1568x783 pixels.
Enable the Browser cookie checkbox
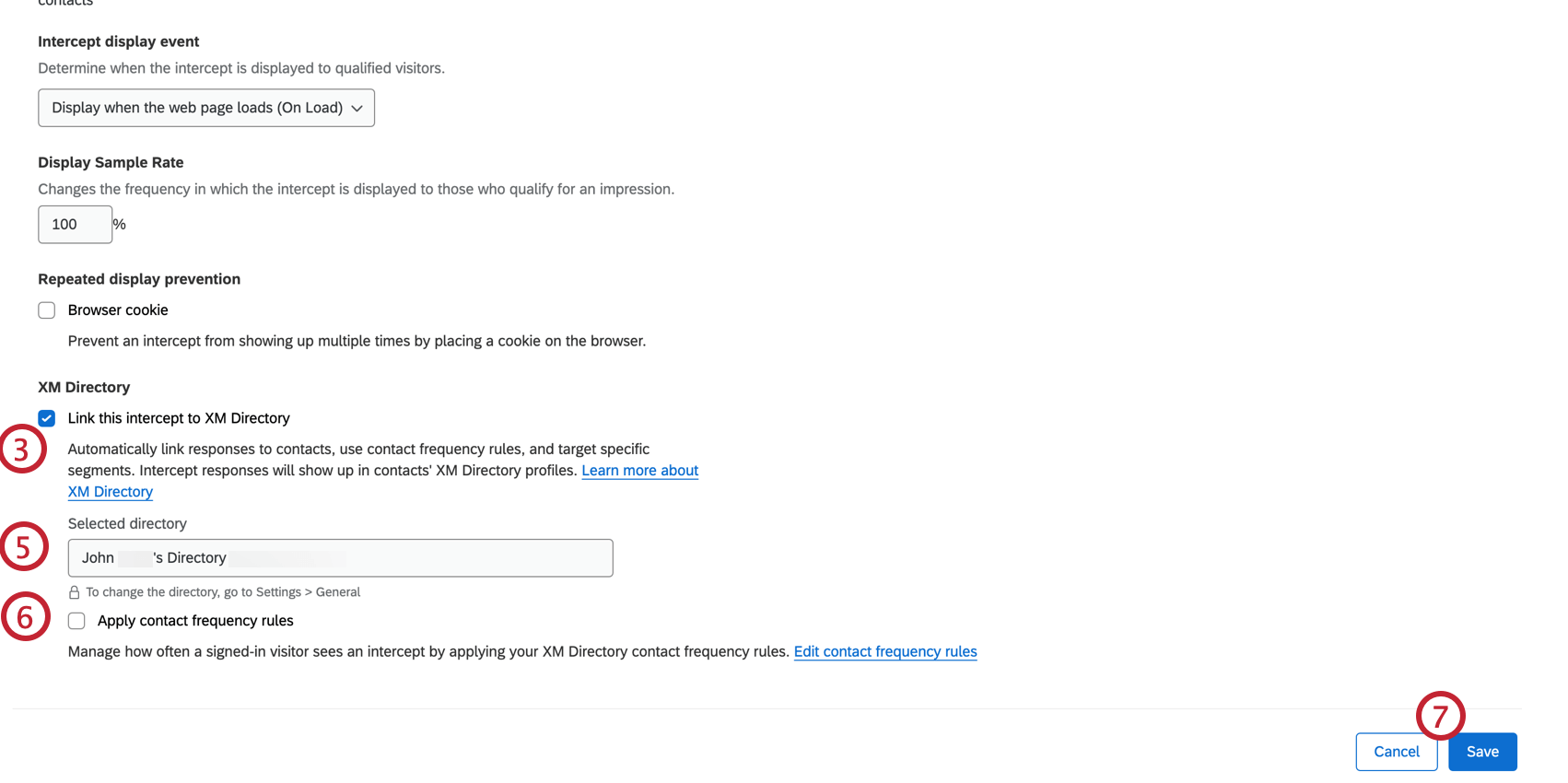pos(47,310)
